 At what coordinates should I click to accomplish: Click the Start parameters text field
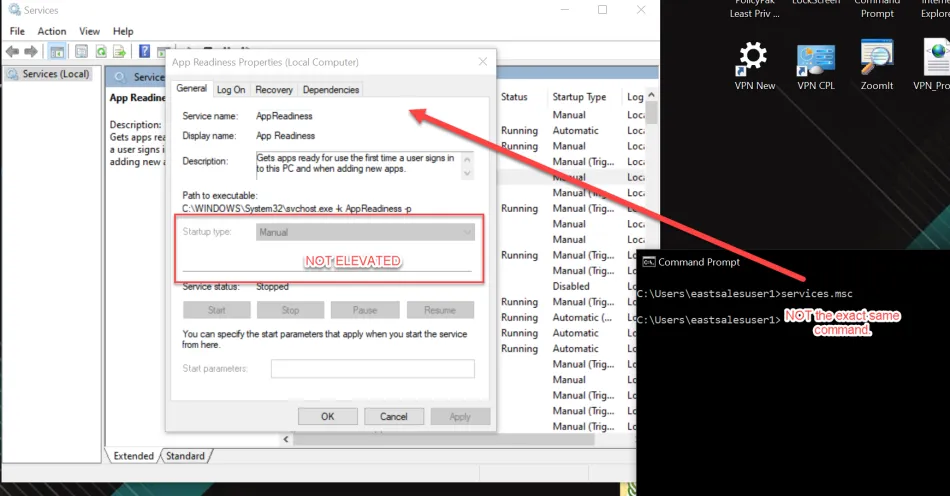coord(372,369)
